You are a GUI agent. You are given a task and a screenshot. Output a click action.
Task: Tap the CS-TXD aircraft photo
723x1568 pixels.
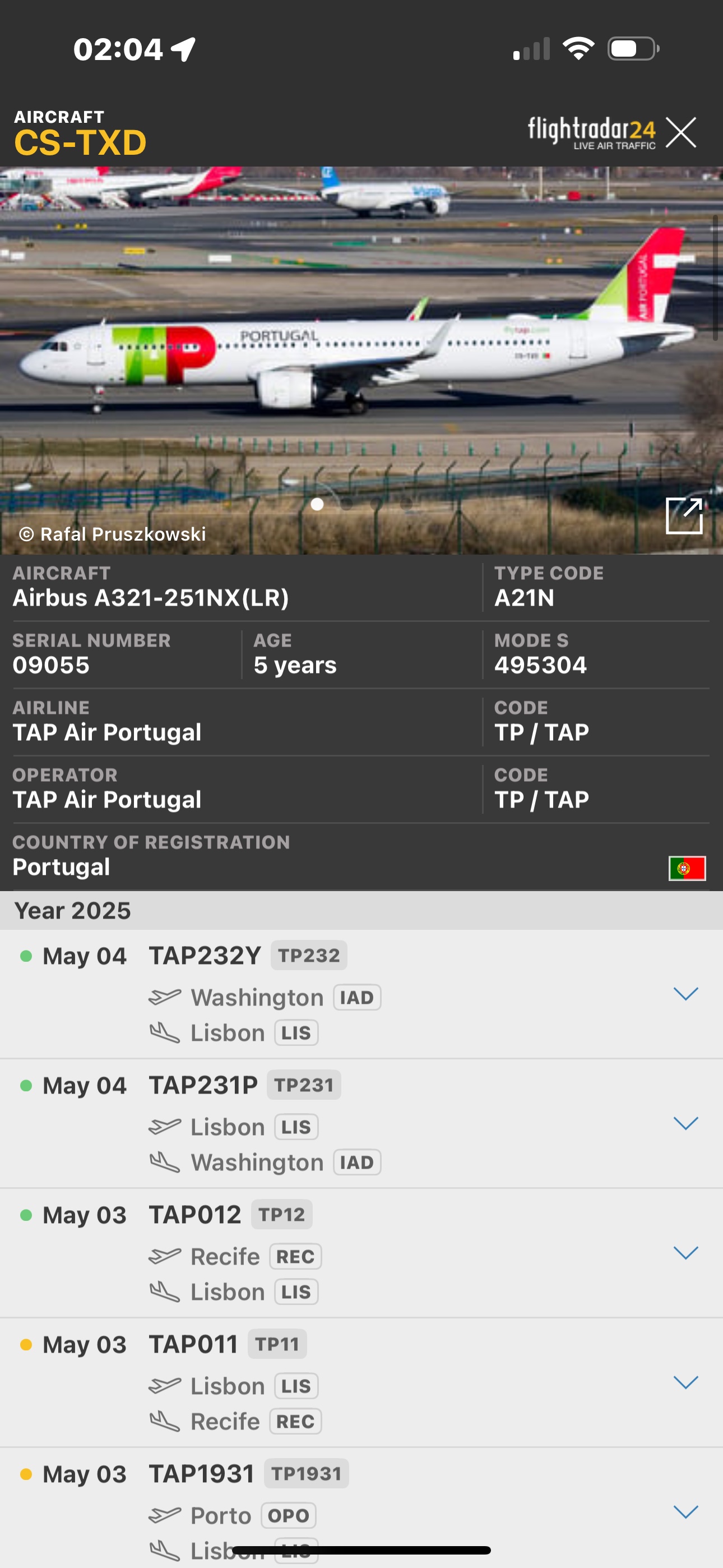coord(361,361)
